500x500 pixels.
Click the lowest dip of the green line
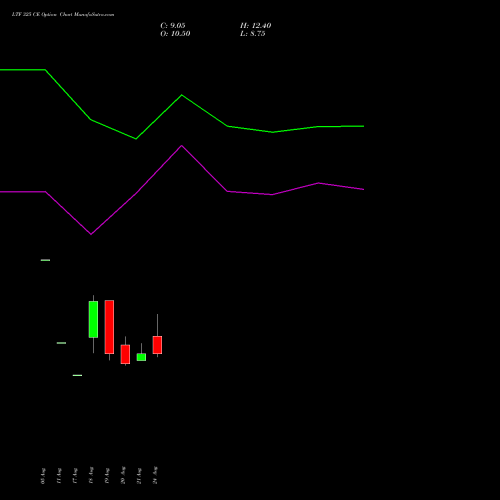(136, 139)
